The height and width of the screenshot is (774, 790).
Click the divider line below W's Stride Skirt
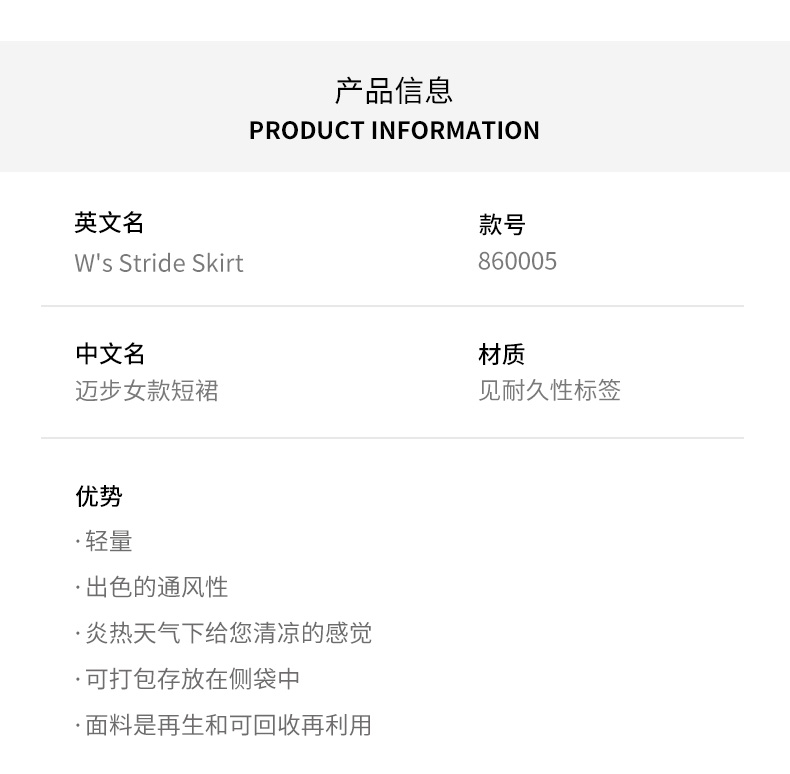coord(392,306)
